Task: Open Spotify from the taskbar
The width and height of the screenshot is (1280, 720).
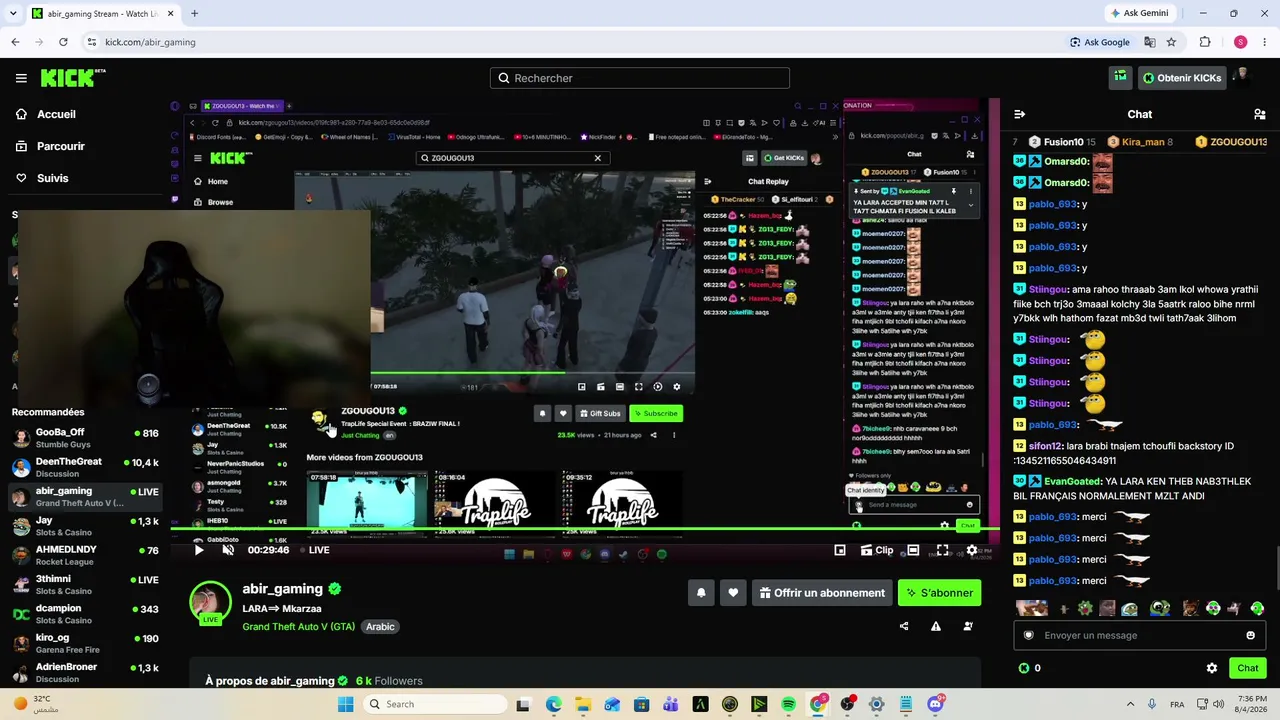Action: pyautogui.click(x=788, y=704)
